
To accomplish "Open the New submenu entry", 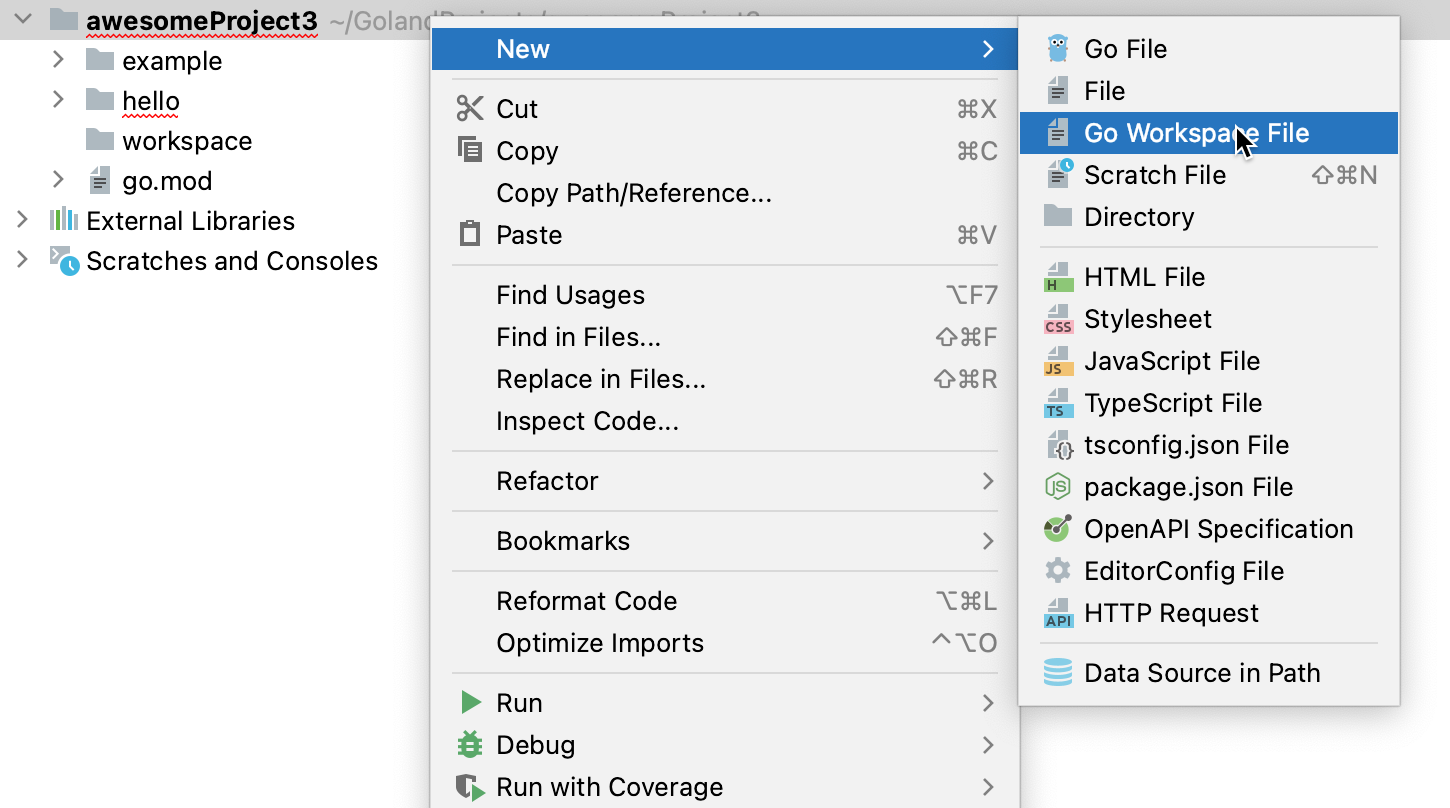I will tap(725, 49).
